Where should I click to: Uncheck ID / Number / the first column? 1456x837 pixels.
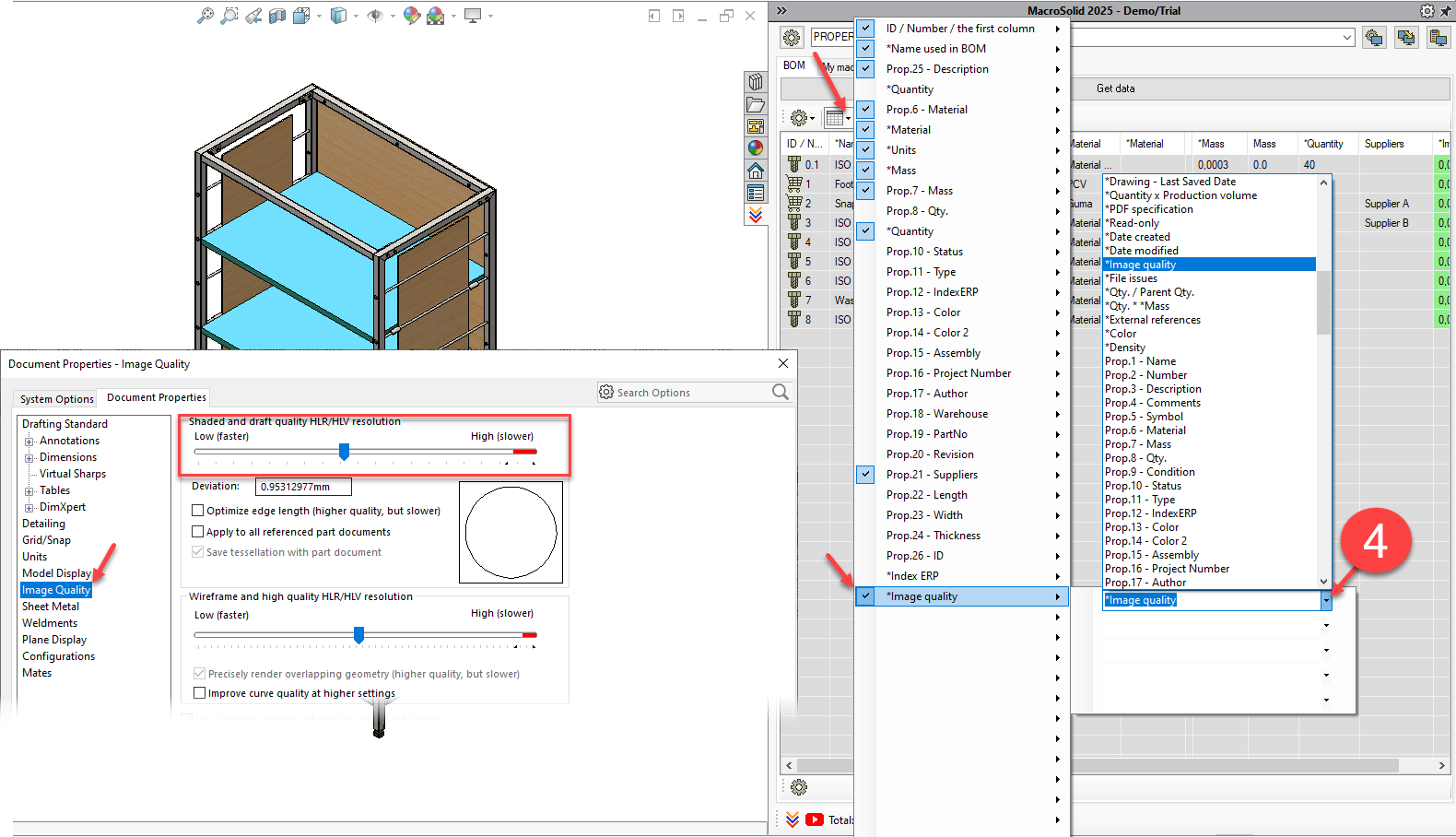[x=865, y=29]
